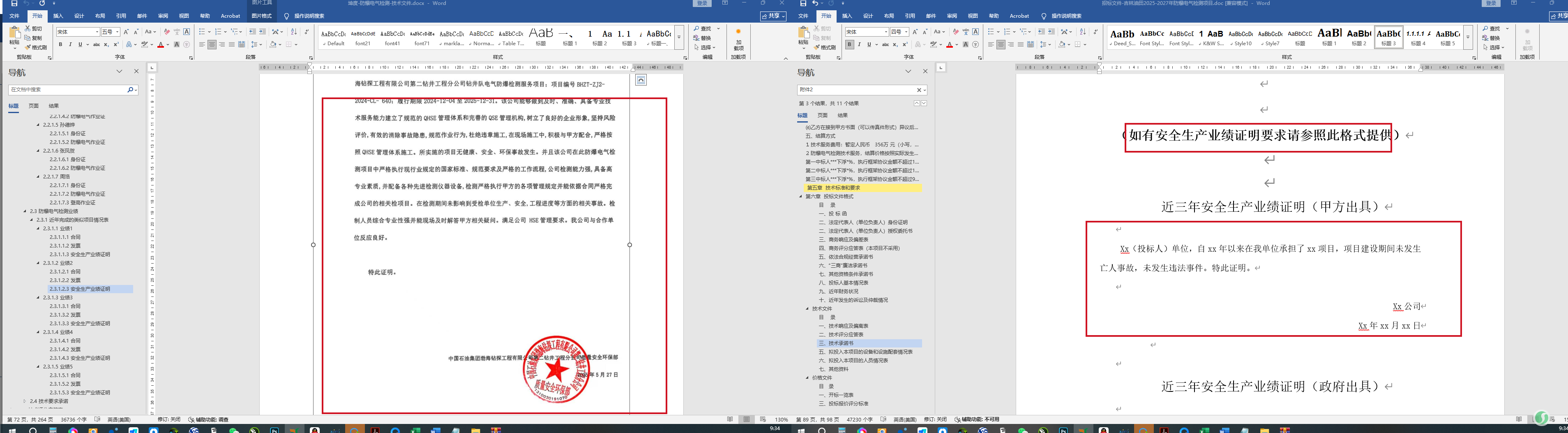The height and width of the screenshot is (433, 1568).
Task: Increase font size in left Word window
Action: (x=126, y=32)
